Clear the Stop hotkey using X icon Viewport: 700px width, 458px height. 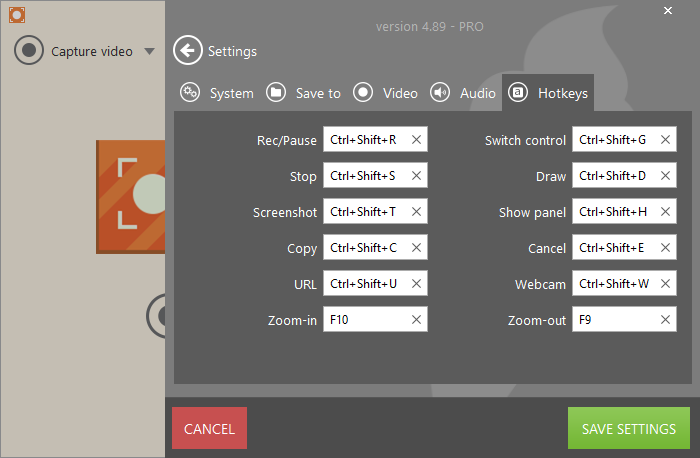pos(416,176)
